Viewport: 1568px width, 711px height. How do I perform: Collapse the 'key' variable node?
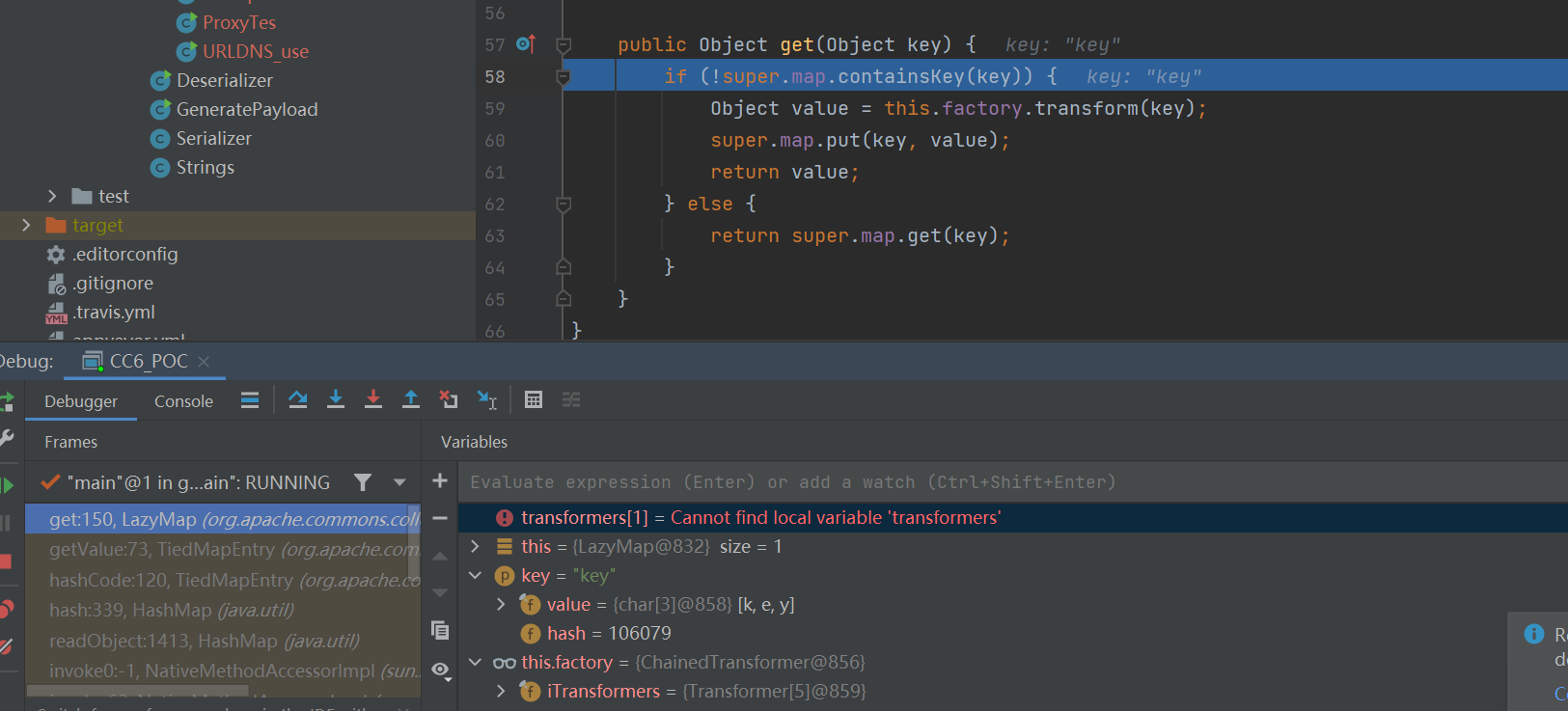tap(475, 575)
